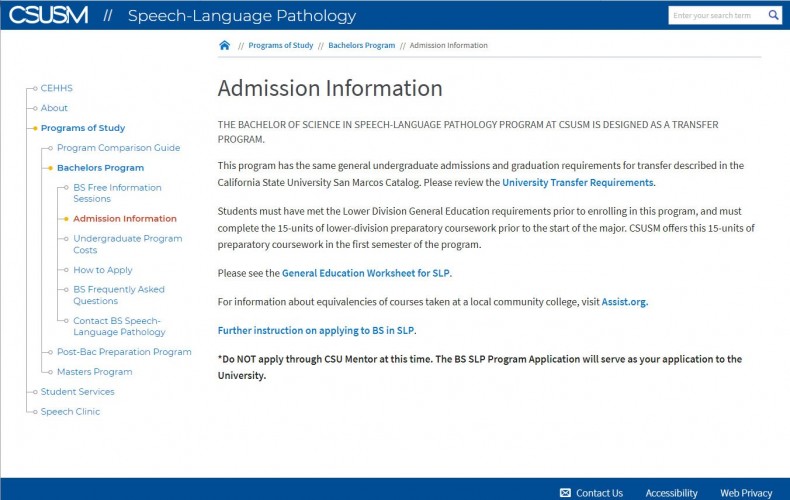The width and height of the screenshot is (790, 500).
Task: Select Post-Bac Preparation Program
Action: (x=124, y=352)
